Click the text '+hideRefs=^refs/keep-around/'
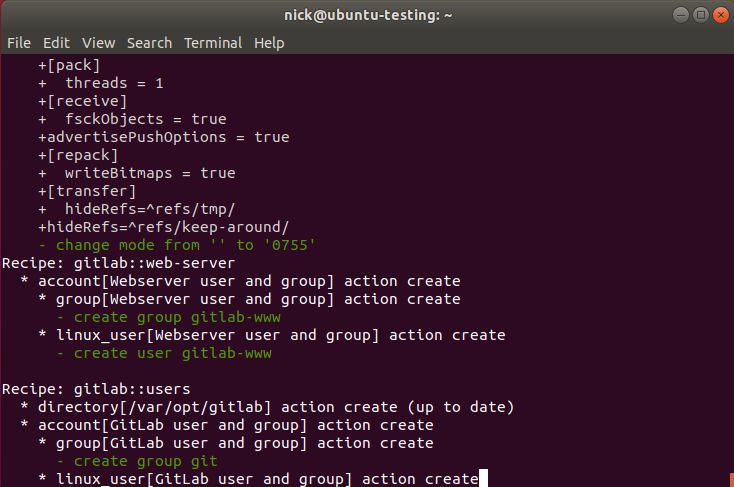This screenshot has width=734, height=487. [x=163, y=227]
